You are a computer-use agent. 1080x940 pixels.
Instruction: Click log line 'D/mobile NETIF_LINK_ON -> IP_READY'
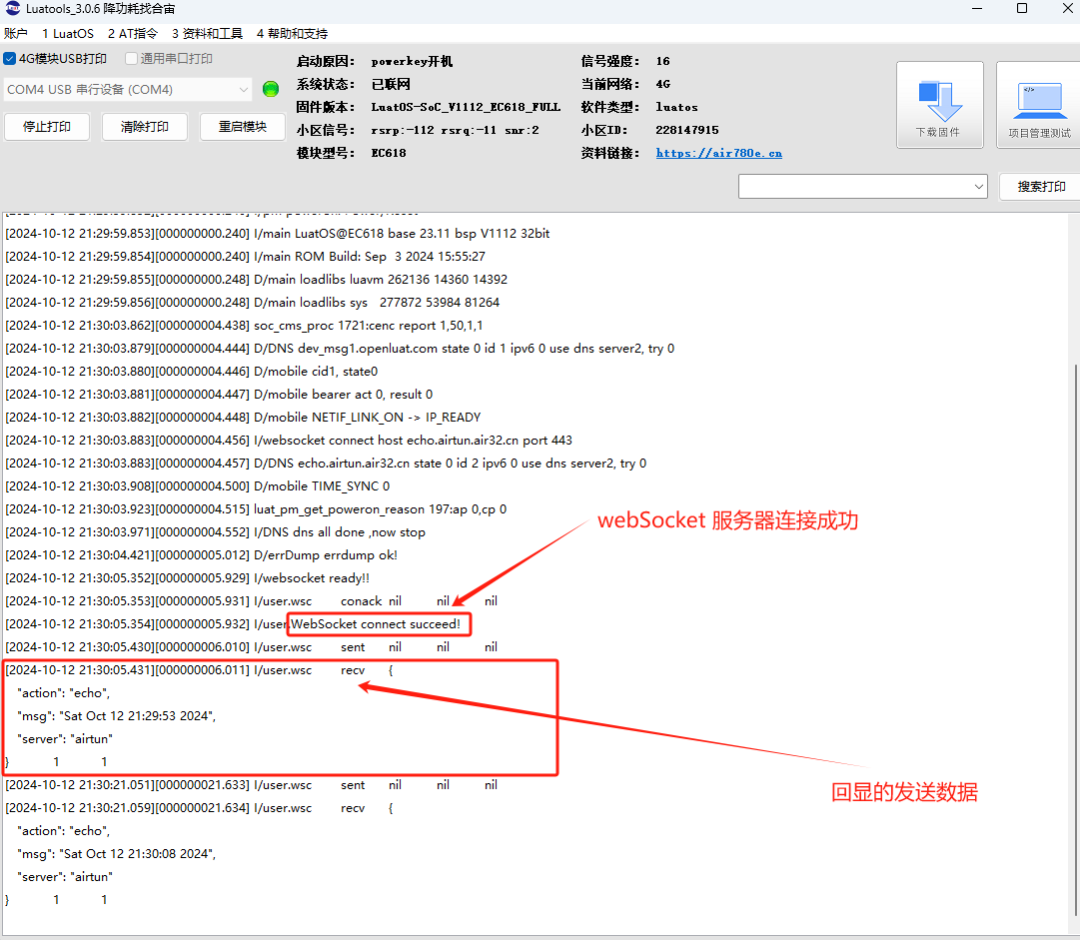tap(243, 417)
